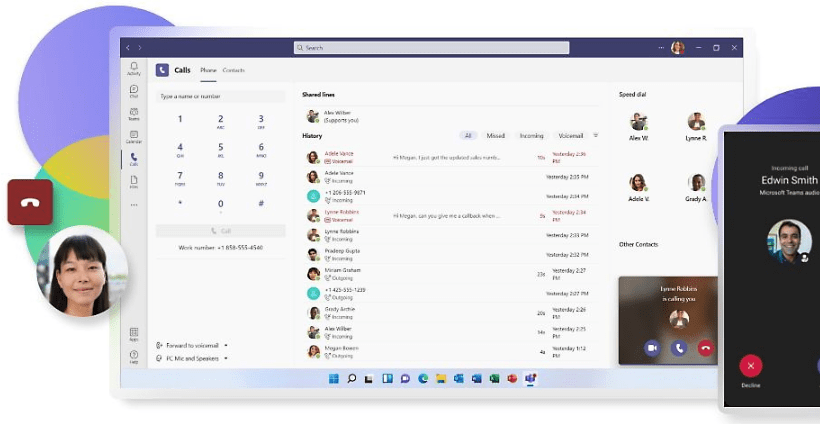Open the Windows Start menu
This screenshot has width=820, height=424.
[x=333, y=379]
